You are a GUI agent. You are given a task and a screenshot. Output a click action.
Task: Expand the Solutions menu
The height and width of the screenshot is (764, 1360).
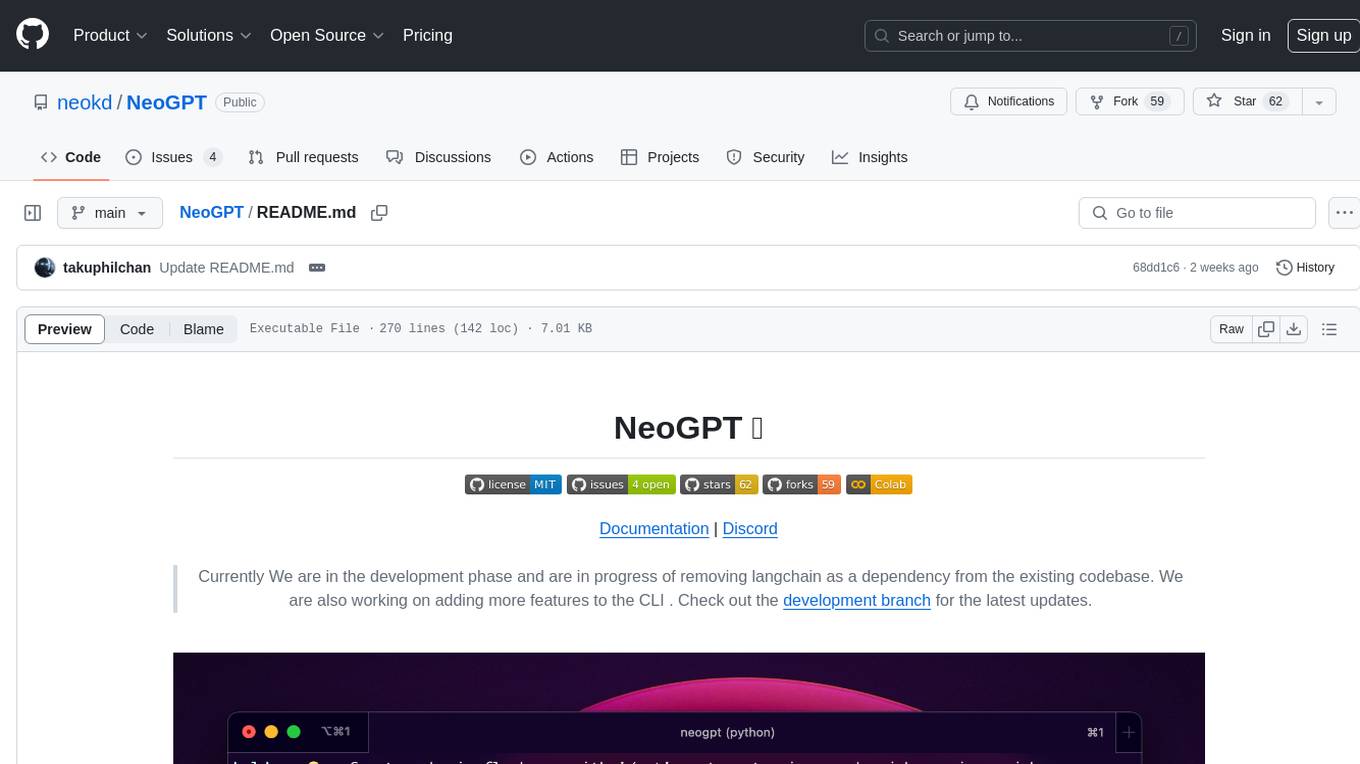209,35
